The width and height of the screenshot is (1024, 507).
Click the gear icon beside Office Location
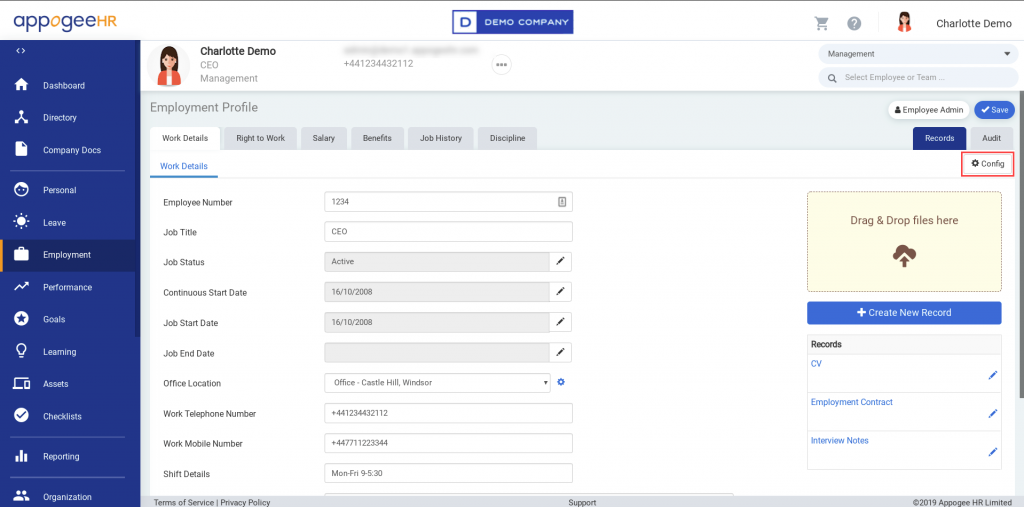point(561,382)
